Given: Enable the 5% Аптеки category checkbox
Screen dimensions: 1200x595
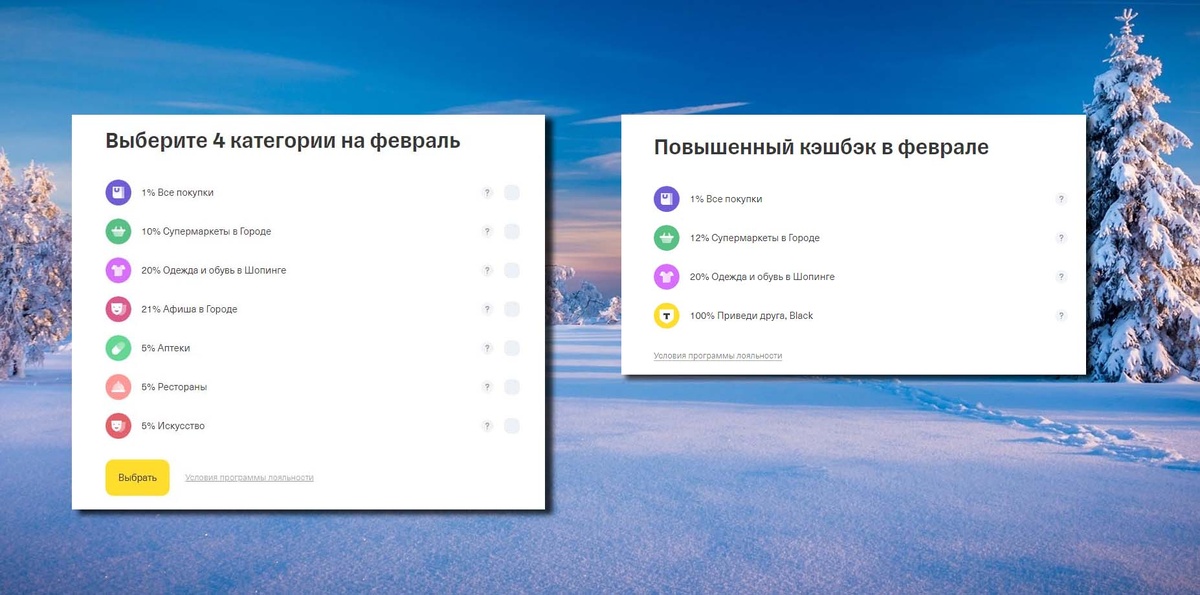Looking at the screenshot, I should point(511,348).
